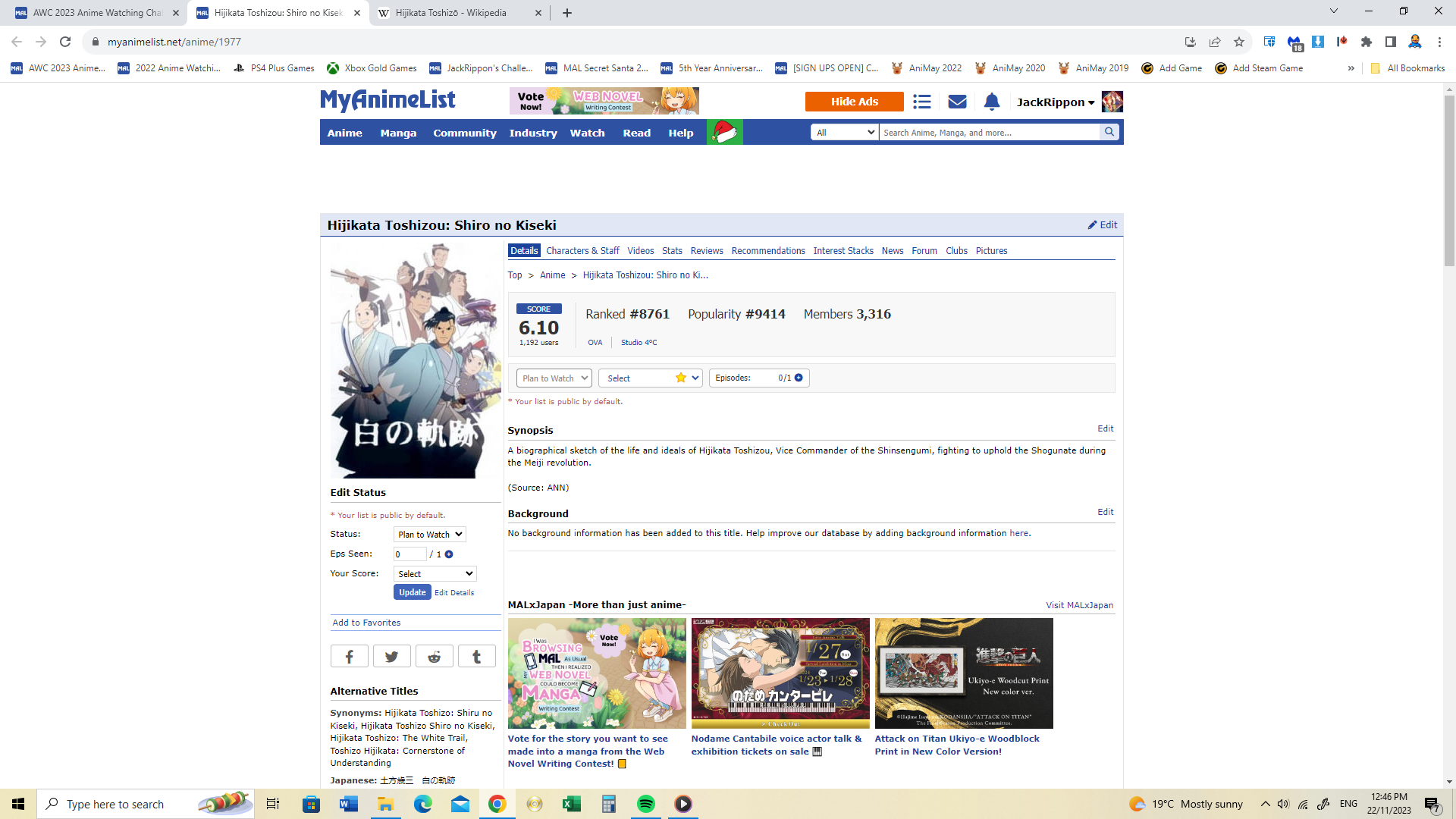Click Chrome bookmark star icon

pyautogui.click(x=1239, y=42)
